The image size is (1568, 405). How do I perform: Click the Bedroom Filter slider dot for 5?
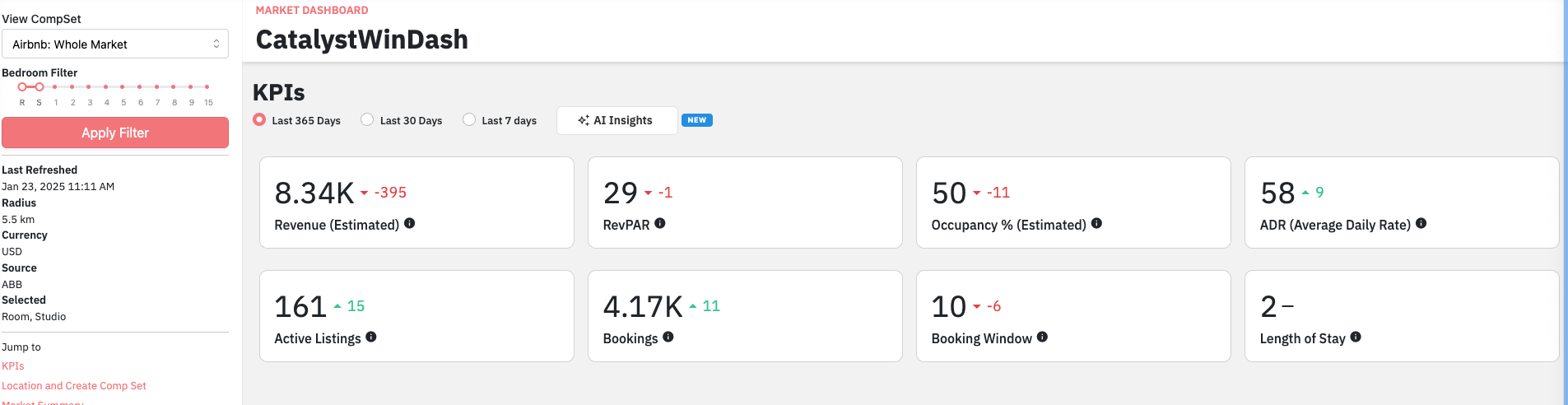(x=123, y=86)
